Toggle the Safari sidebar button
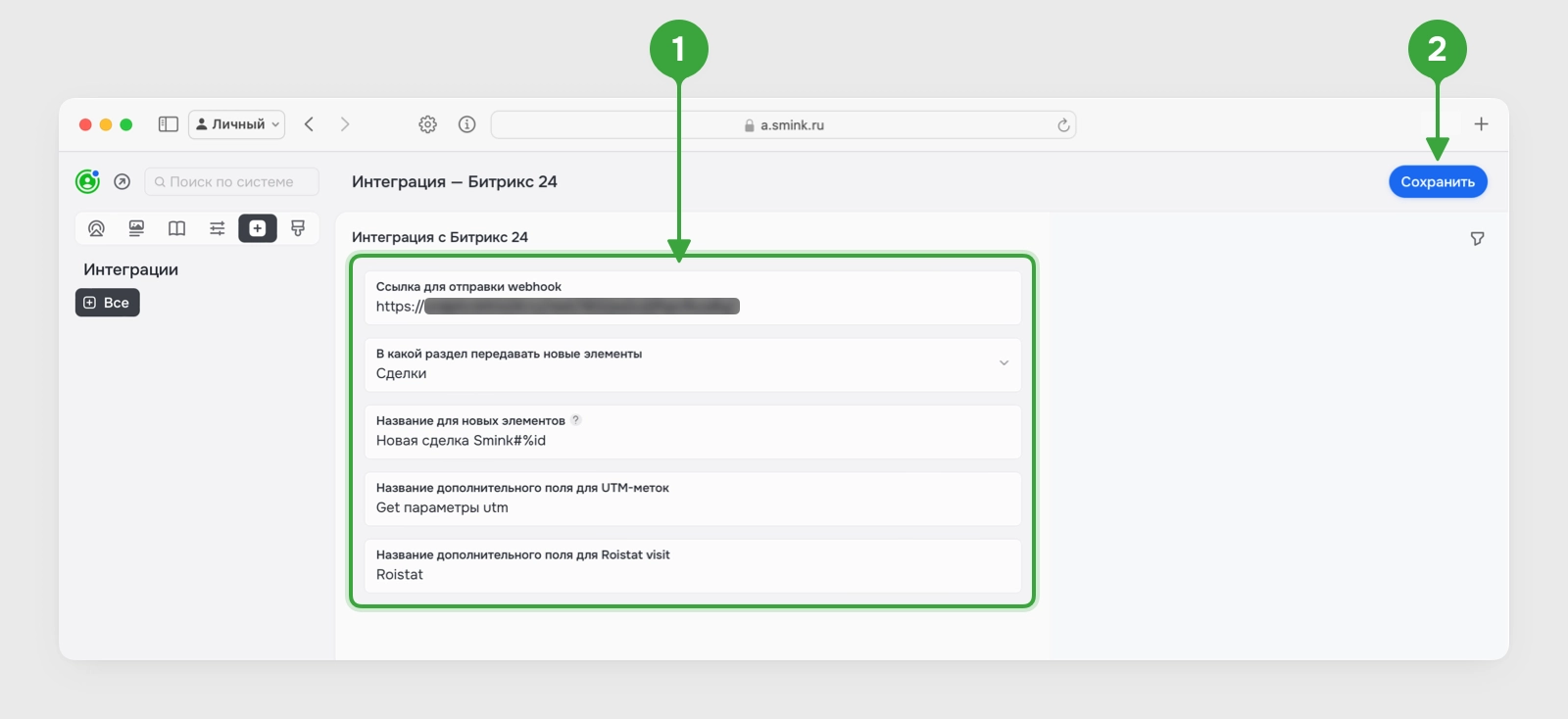The height and width of the screenshot is (719, 1568). click(169, 124)
